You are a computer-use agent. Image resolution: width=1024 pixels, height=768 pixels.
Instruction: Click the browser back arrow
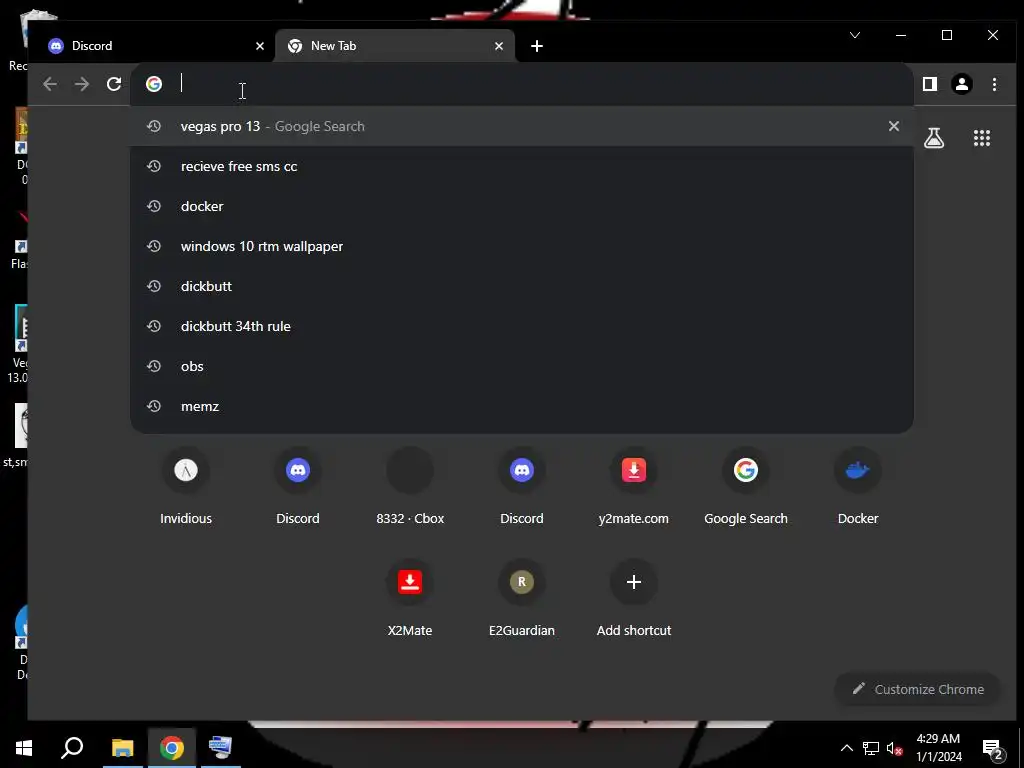[50, 84]
